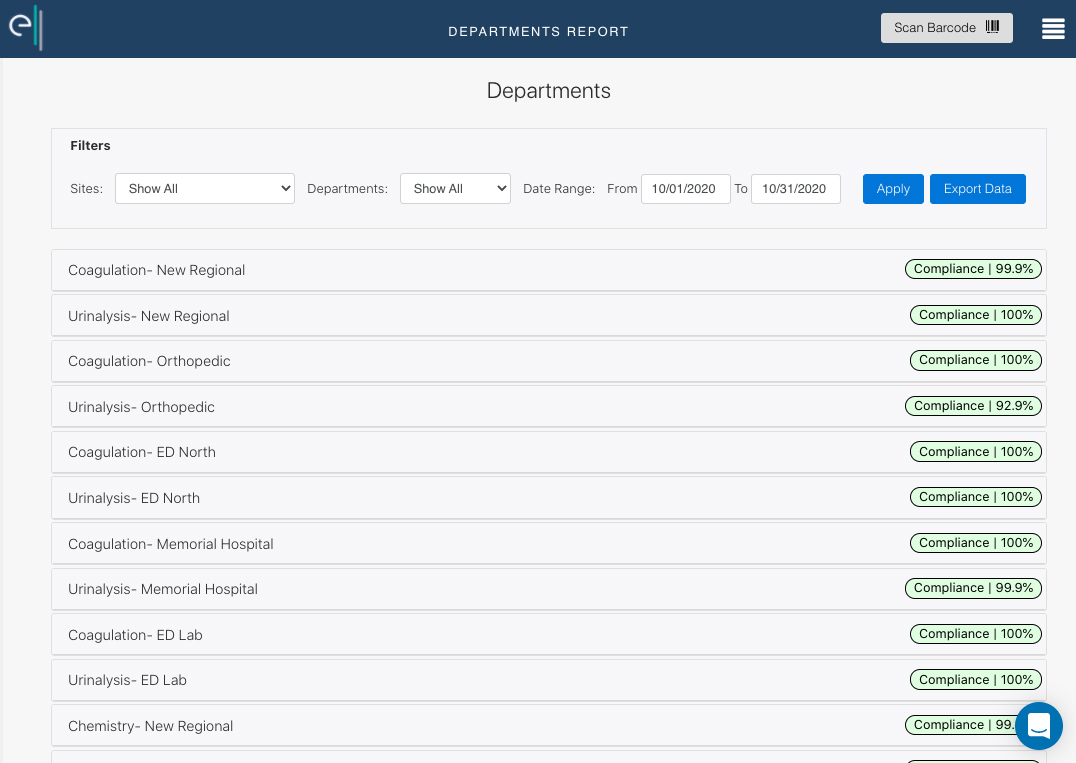
Task: Click Export Data button
Action: pos(977,189)
